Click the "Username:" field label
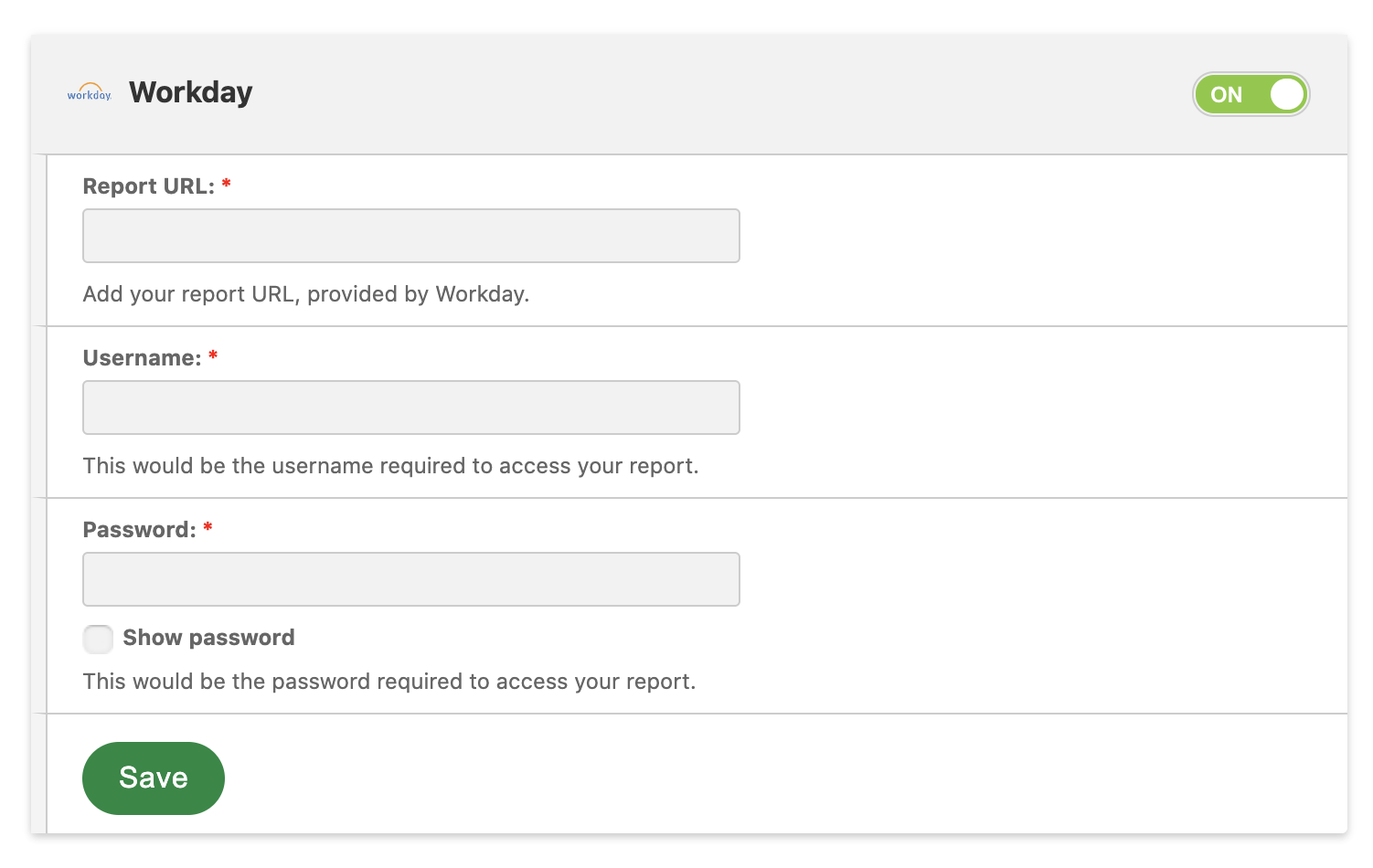This screenshot has width=1373, height=868. coord(142,358)
